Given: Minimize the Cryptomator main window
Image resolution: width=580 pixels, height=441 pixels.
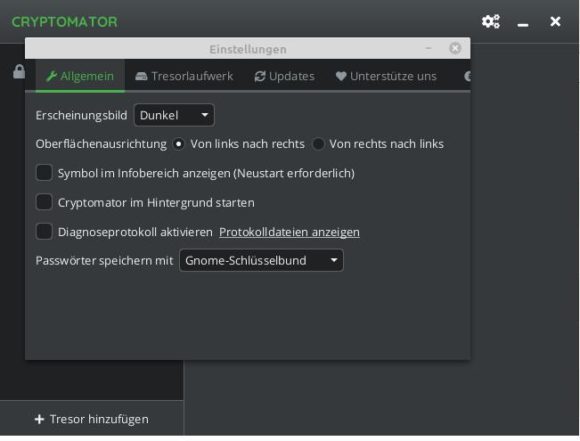Looking at the screenshot, I should [523, 24].
